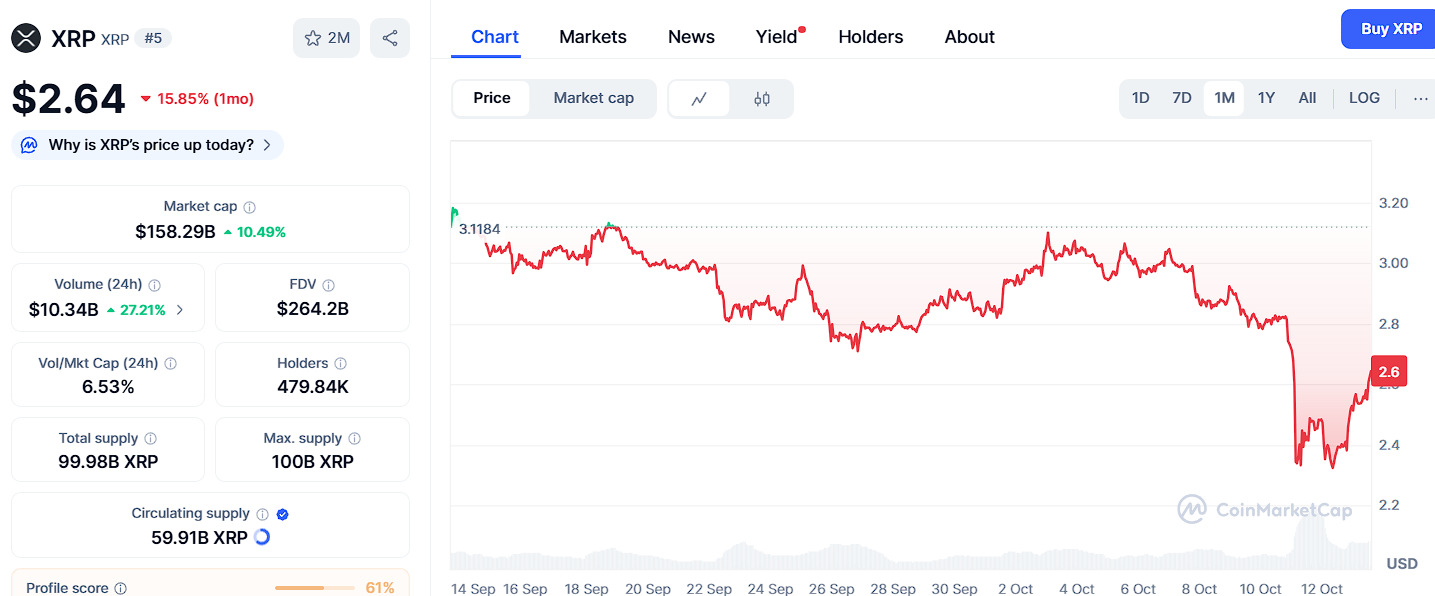
Task: Switch to candlestick chart icon
Action: click(x=762, y=98)
